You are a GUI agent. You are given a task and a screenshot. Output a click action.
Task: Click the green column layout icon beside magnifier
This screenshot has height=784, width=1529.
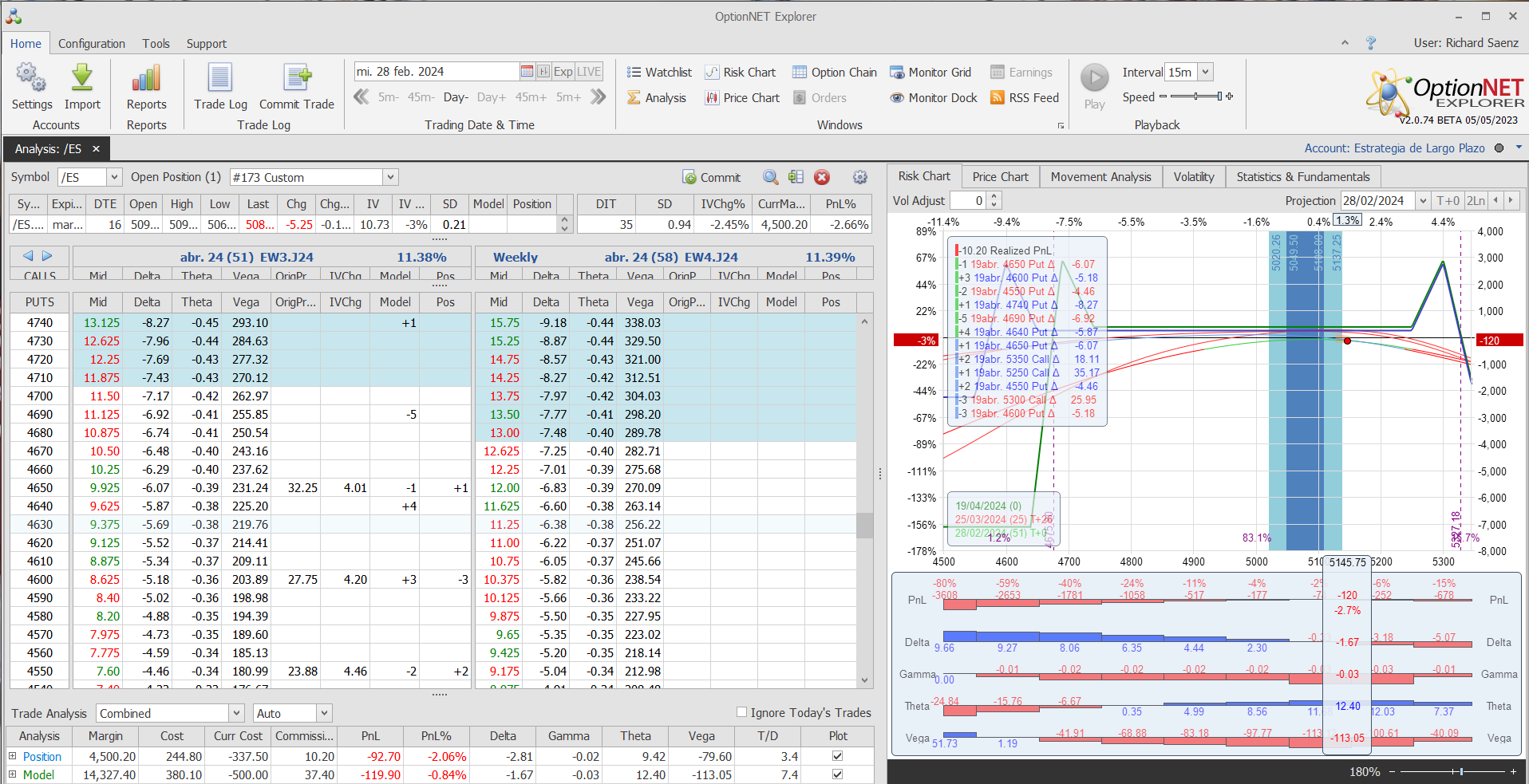796,177
